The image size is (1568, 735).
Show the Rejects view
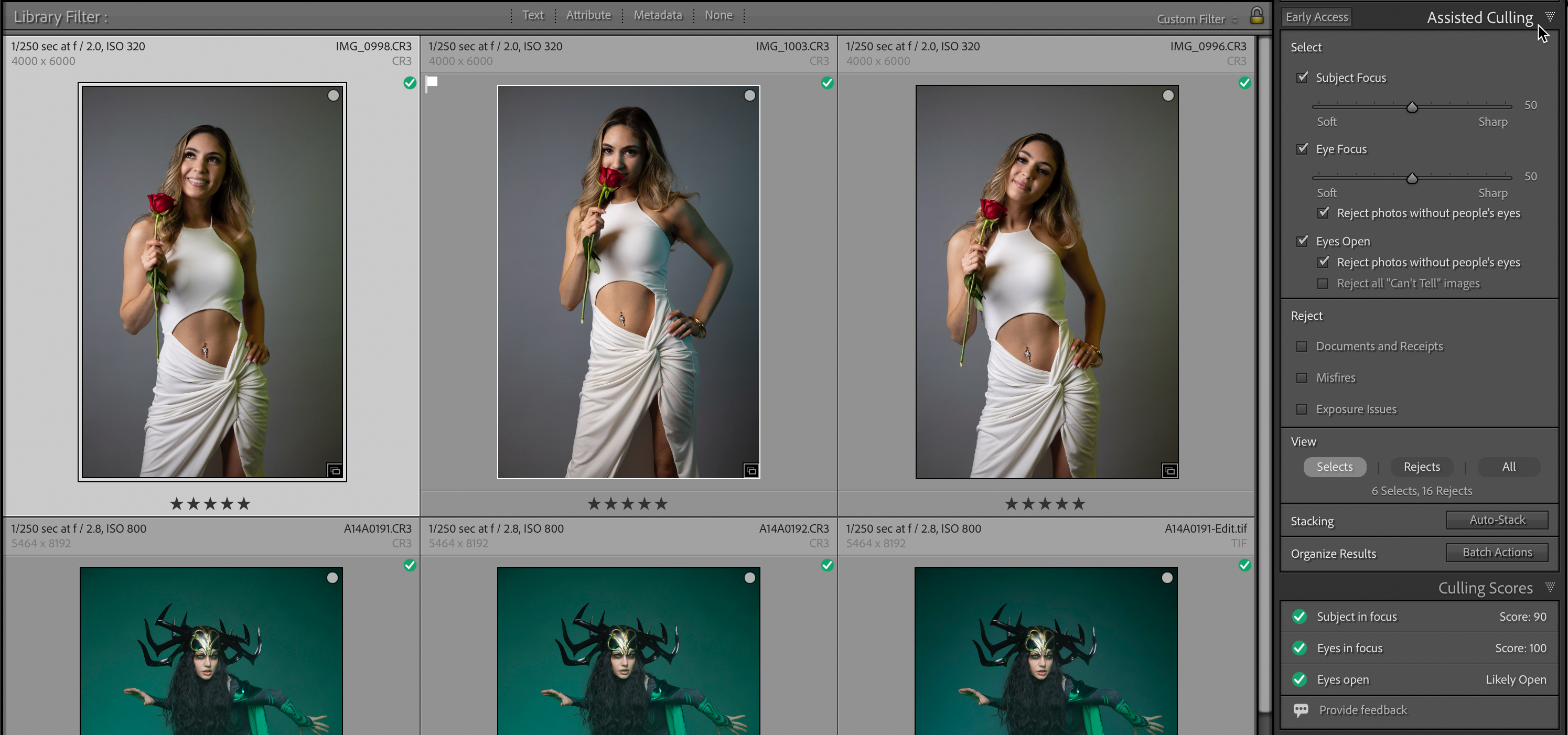1421,467
